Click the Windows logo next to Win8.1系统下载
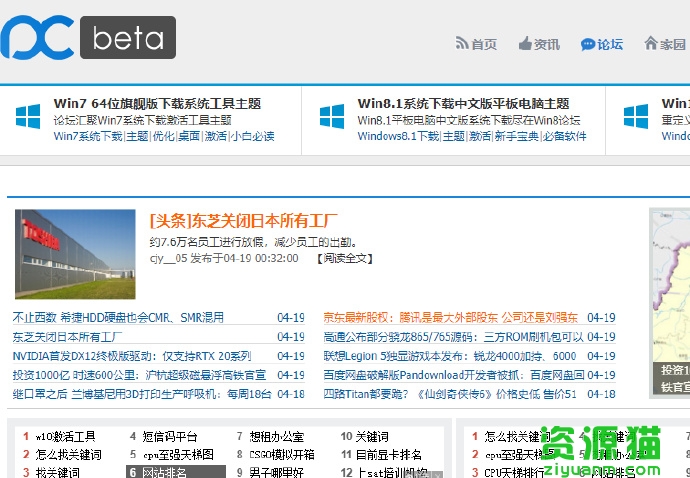This screenshot has height=478, width=690. (332, 116)
